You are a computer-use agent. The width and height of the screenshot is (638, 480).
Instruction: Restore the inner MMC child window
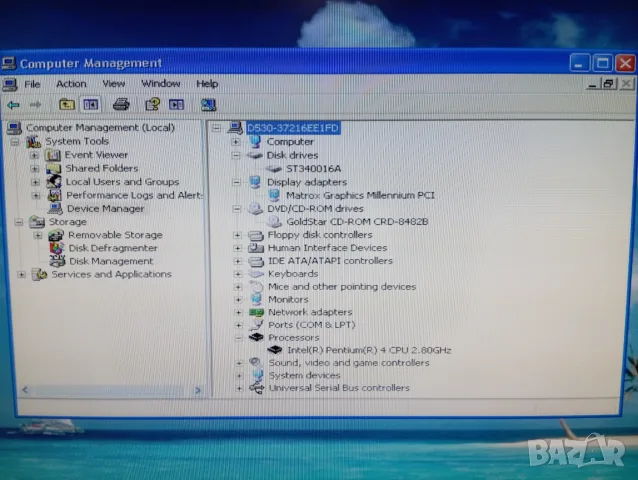[608, 84]
